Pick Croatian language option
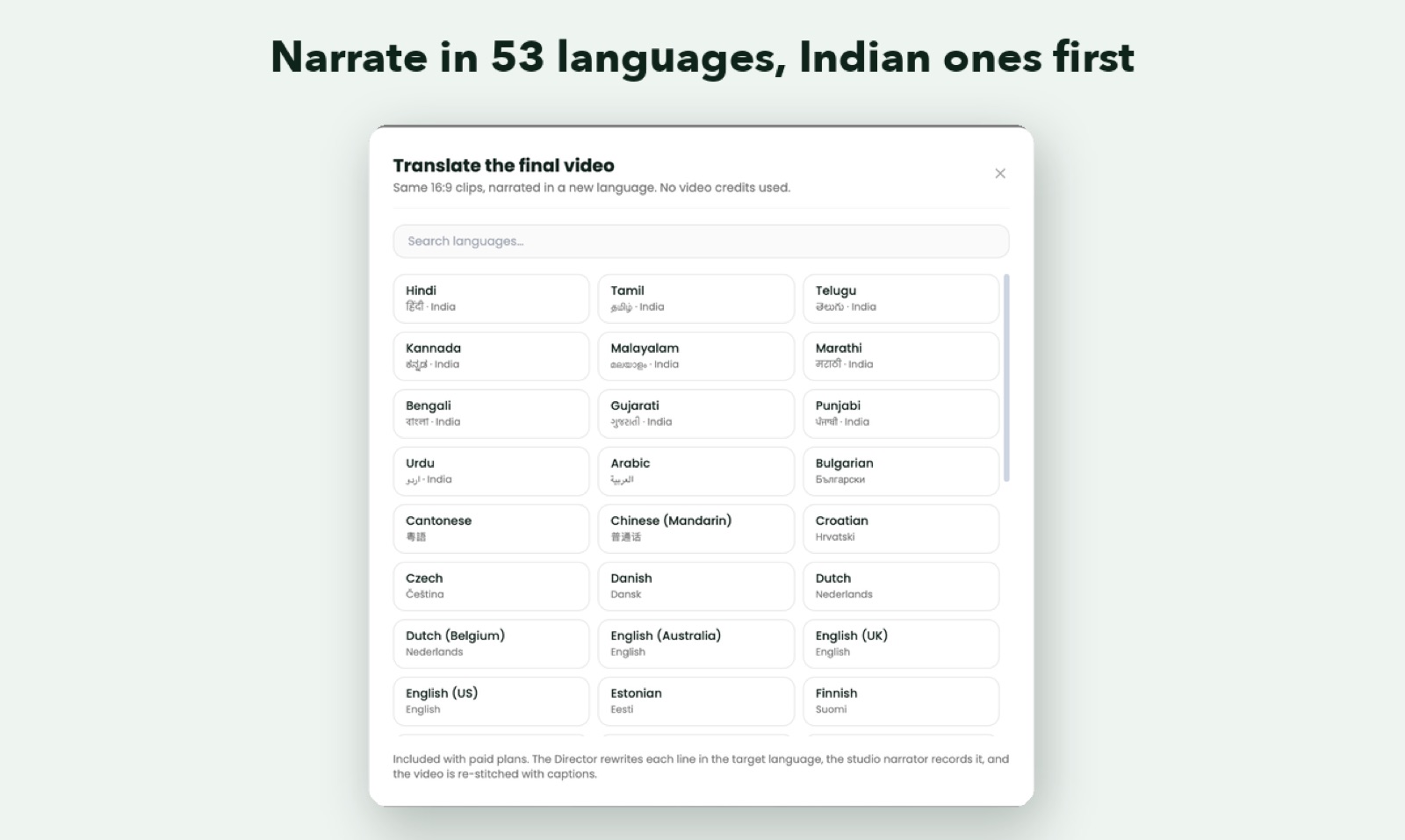Screen dimensions: 1405x840 point(901,528)
